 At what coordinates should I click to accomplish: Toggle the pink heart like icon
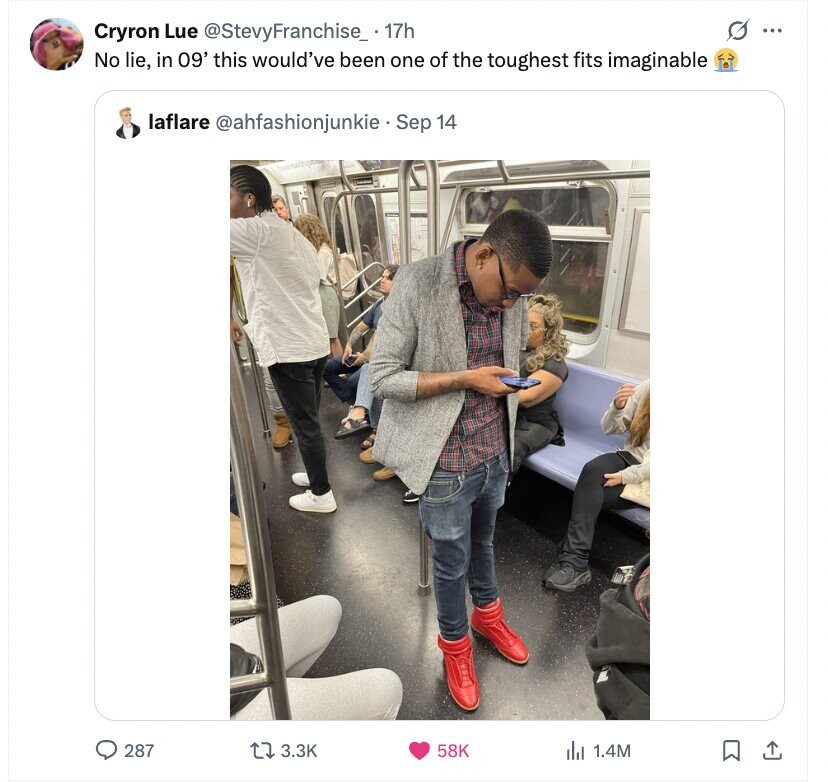pyautogui.click(x=419, y=751)
